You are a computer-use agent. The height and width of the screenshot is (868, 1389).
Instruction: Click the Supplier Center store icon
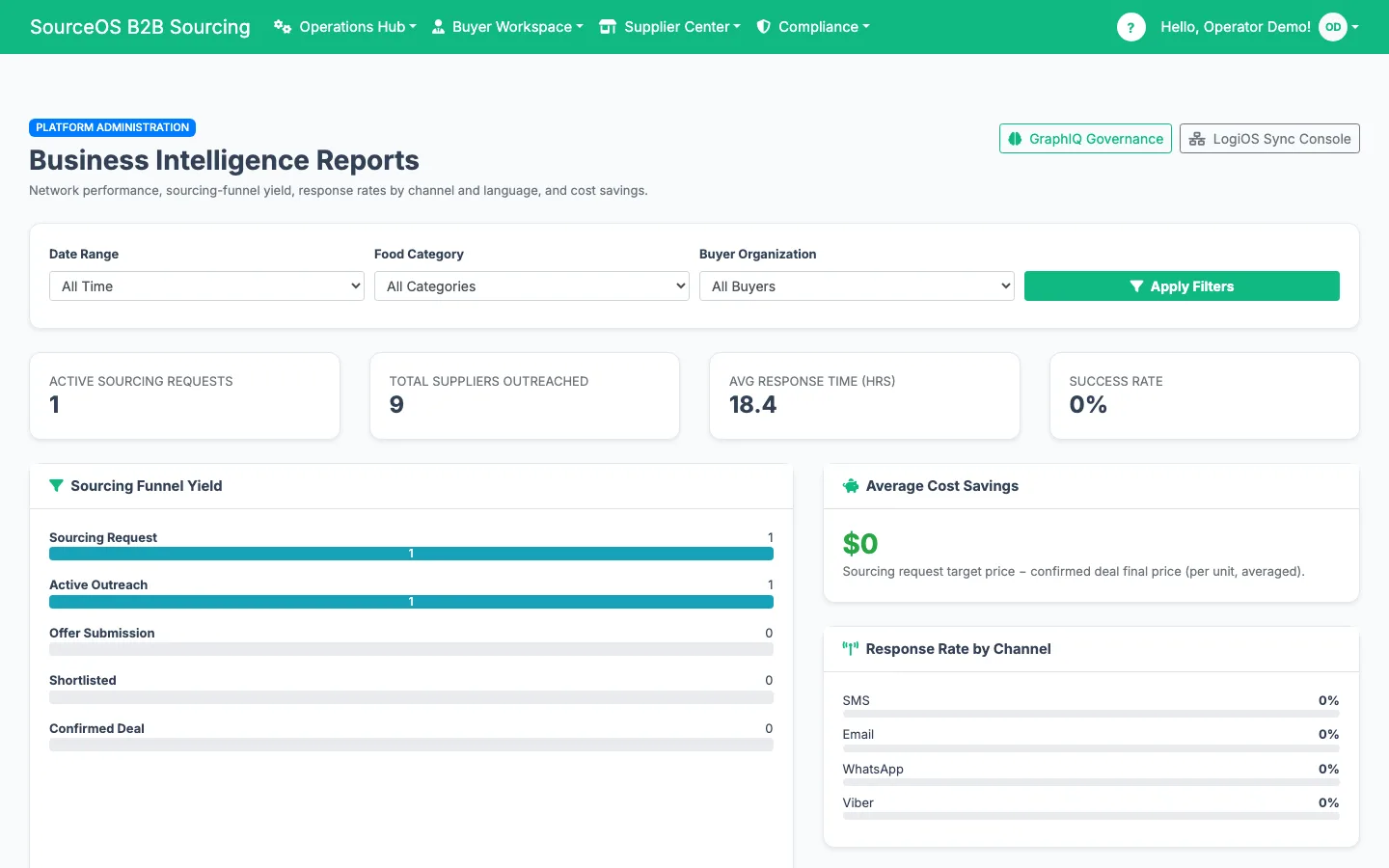click(608, 27)
